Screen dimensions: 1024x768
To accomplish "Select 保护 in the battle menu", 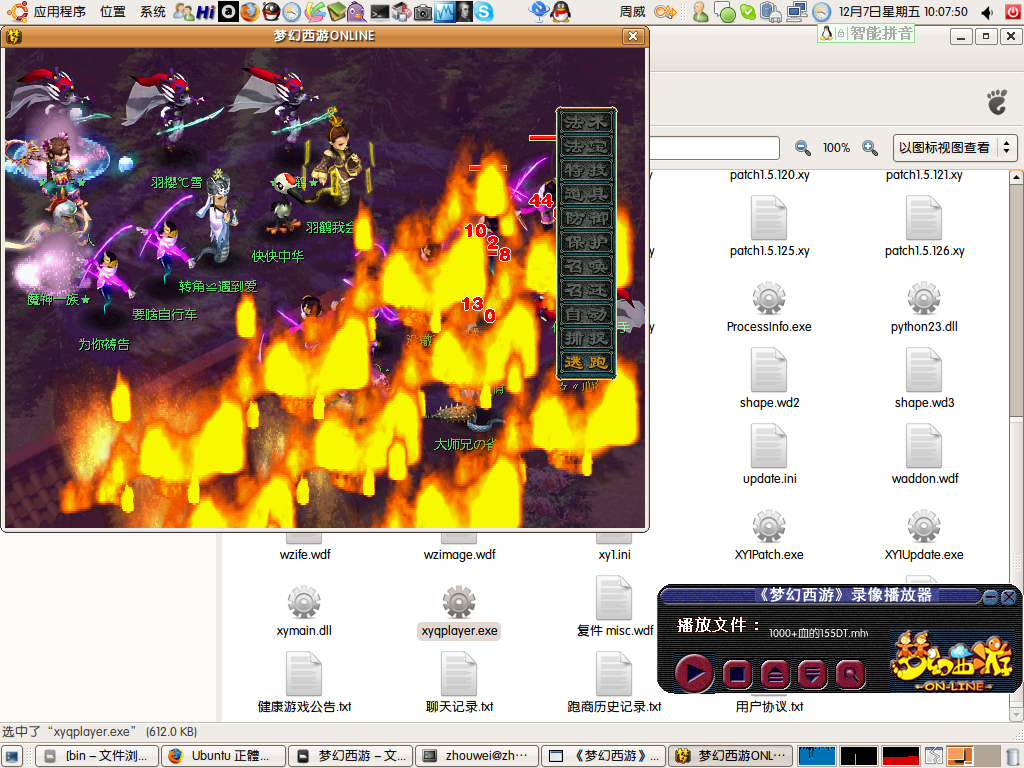I will [586, 242].
